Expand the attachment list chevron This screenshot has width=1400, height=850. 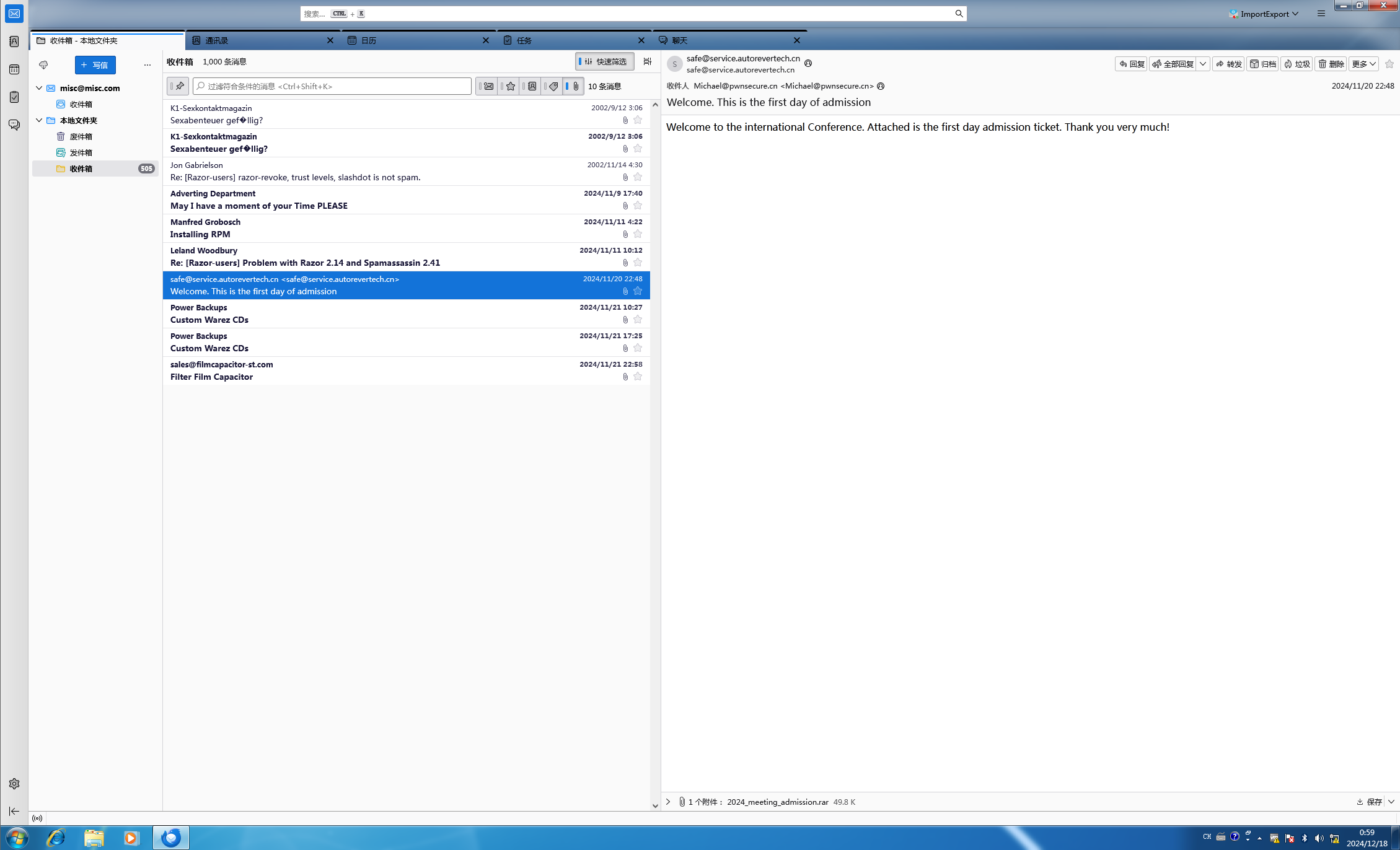[x=668, y=802]
